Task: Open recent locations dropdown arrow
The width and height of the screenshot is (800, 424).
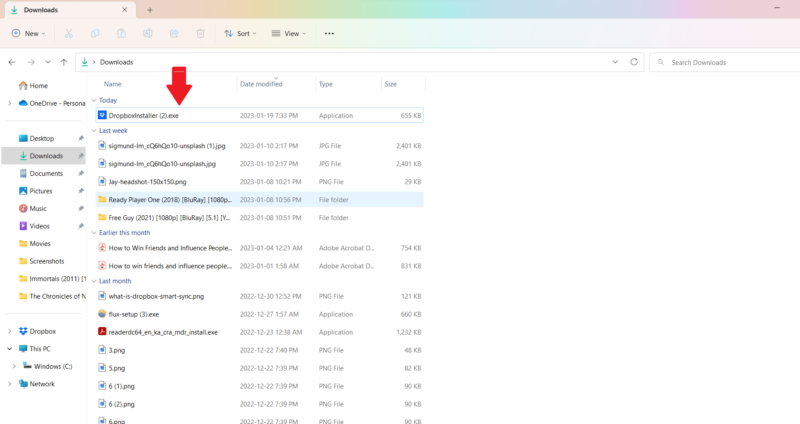Action: [x=47, y=62]
